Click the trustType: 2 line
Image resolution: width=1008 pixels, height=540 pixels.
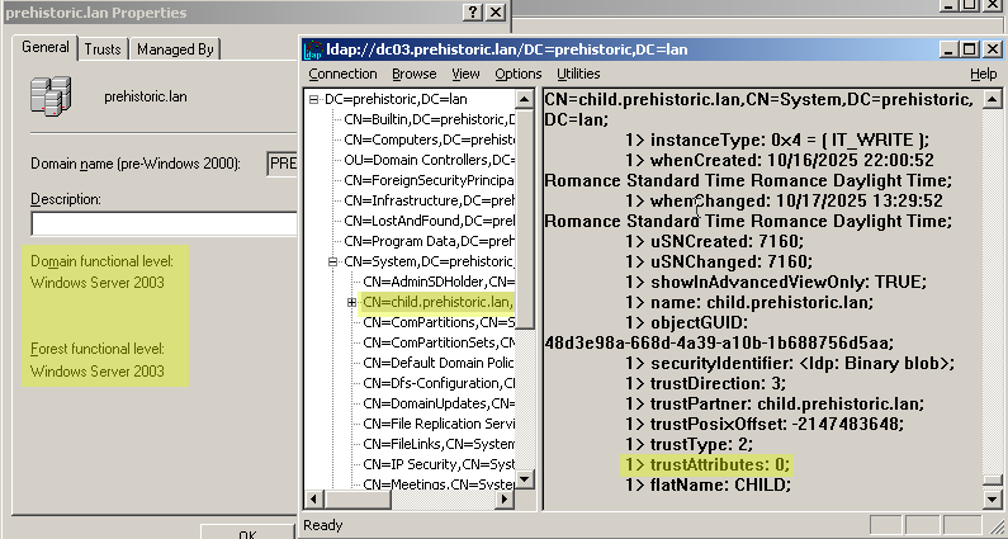(x=688, y=444)
